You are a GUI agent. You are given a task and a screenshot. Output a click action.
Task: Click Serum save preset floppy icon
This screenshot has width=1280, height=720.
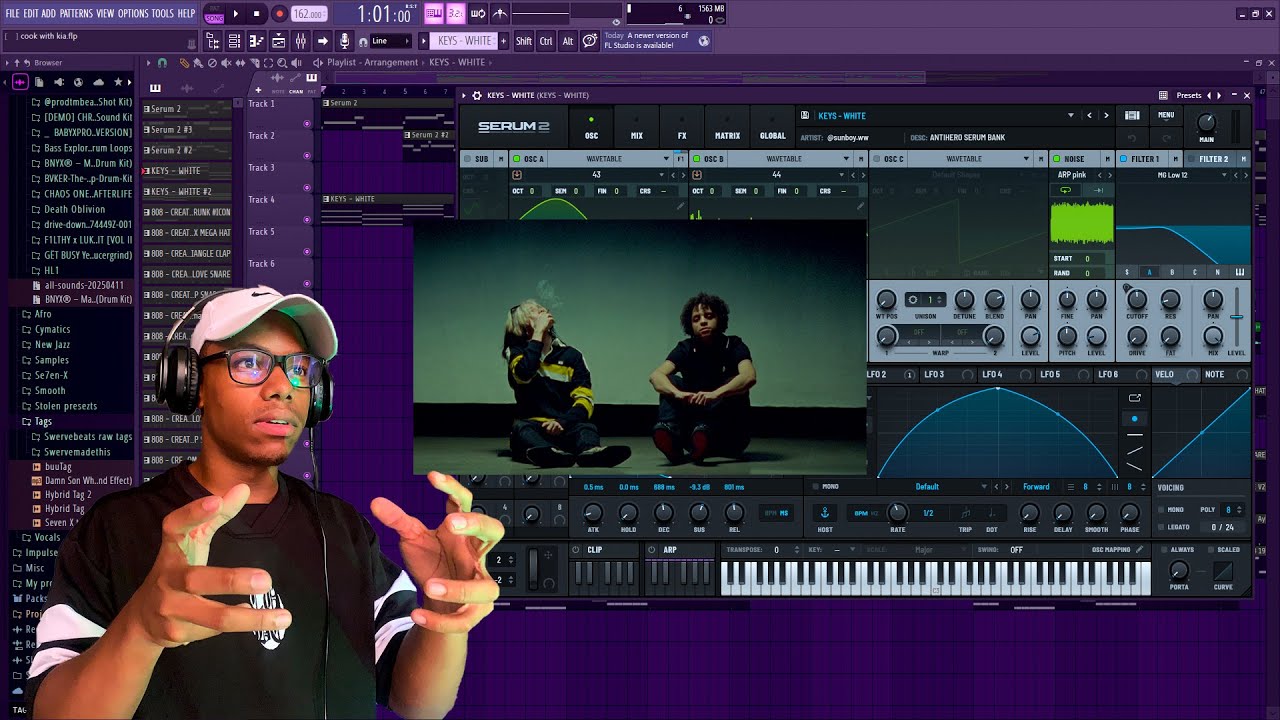pyautogui.click(x=805, y=115)
